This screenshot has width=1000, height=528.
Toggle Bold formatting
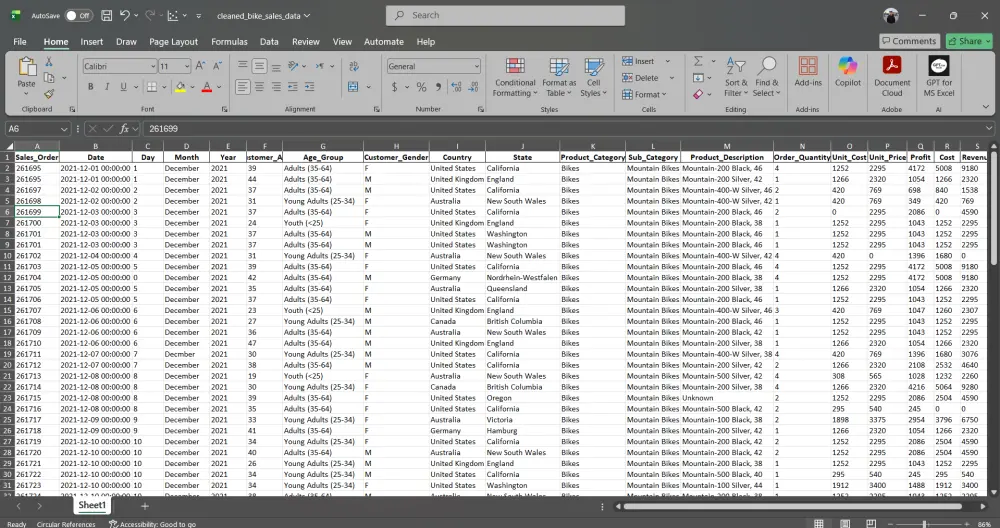91,87
